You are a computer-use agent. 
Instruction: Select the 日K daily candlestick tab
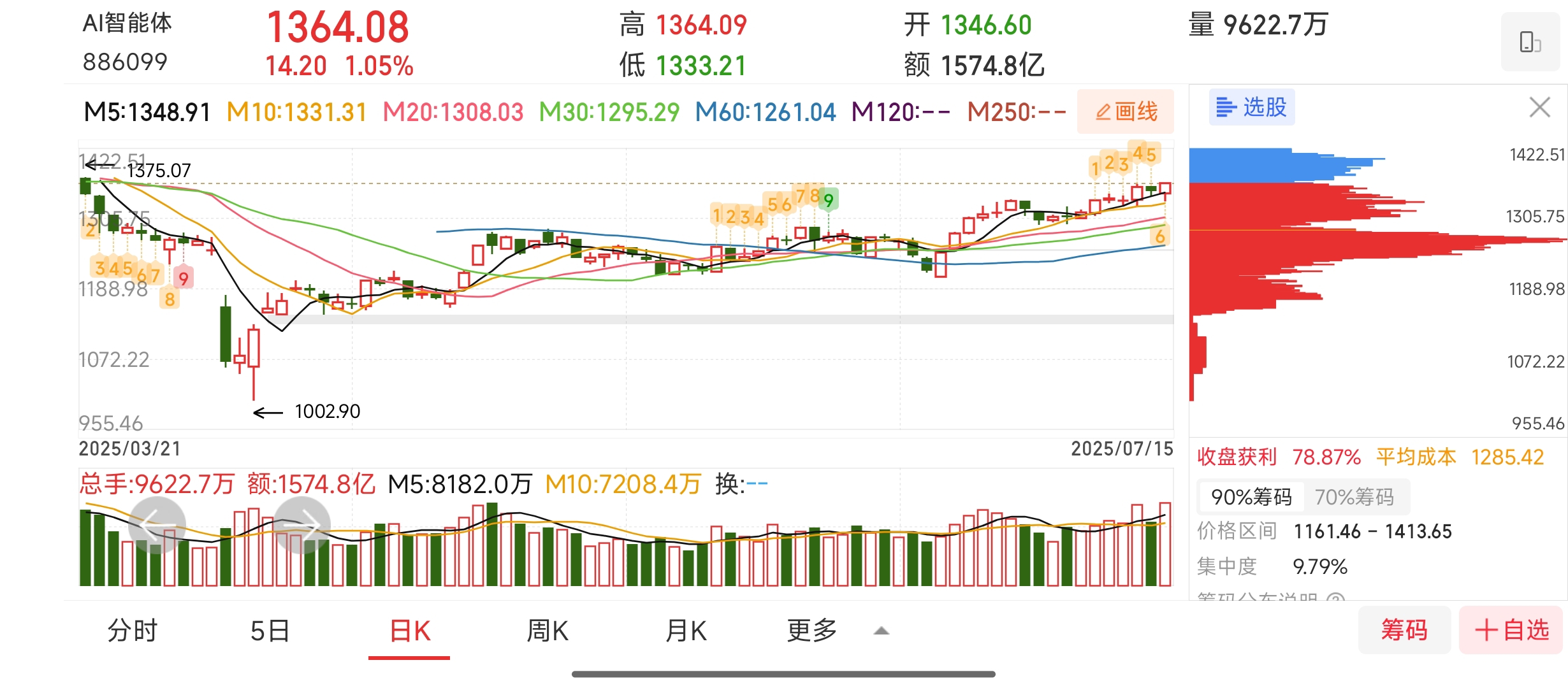410,631
